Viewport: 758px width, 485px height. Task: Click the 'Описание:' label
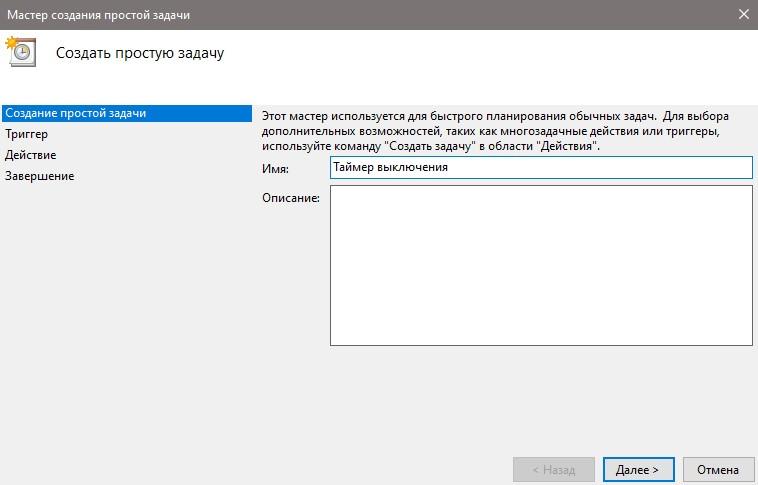[291, 198]
